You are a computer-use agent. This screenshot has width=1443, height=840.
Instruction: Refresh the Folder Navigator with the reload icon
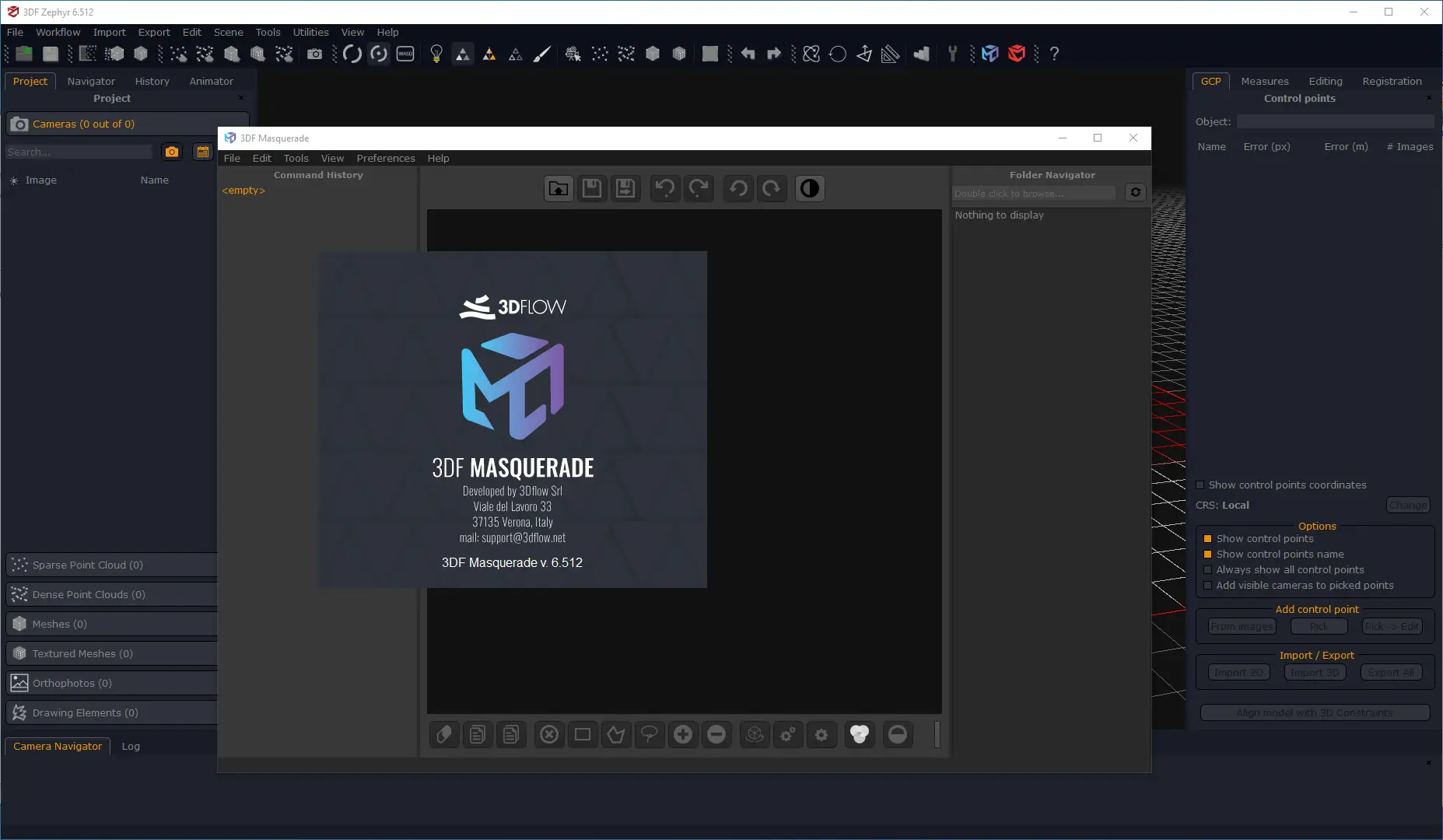pos(1136,192)
